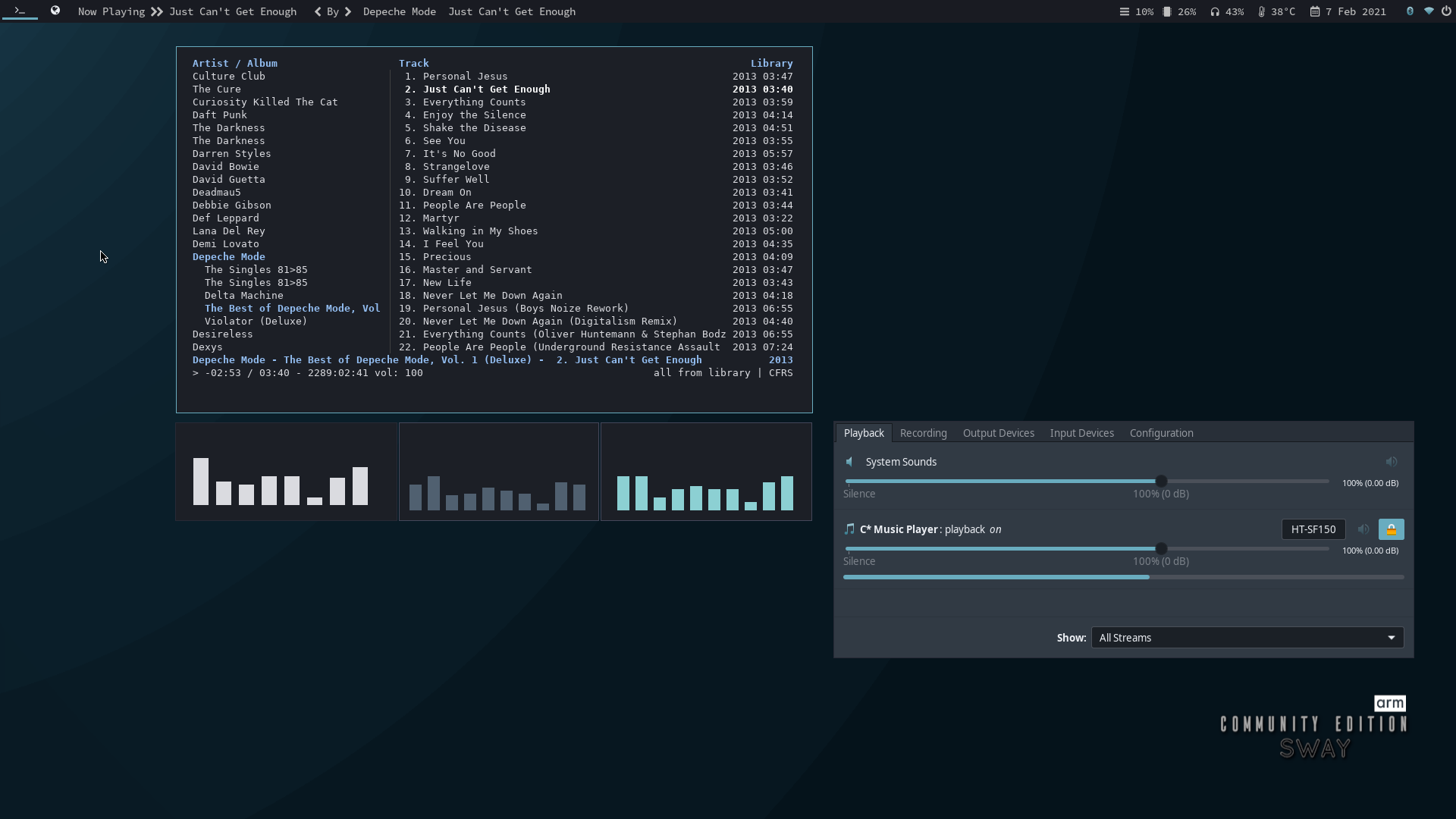Image resolution: width=1456 pixels, height=819 pixels.
Task: Click the teal bars visualizer panel
Action: click(706, 472)
